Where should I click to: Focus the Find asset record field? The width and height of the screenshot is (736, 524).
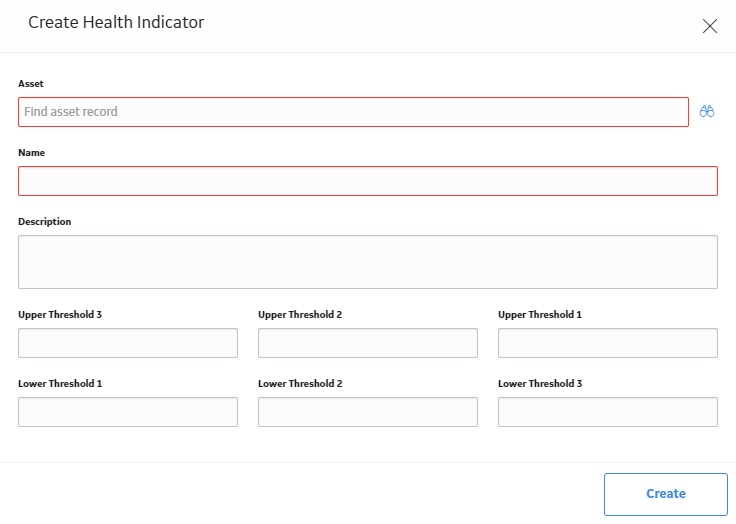tap(353, 112)
